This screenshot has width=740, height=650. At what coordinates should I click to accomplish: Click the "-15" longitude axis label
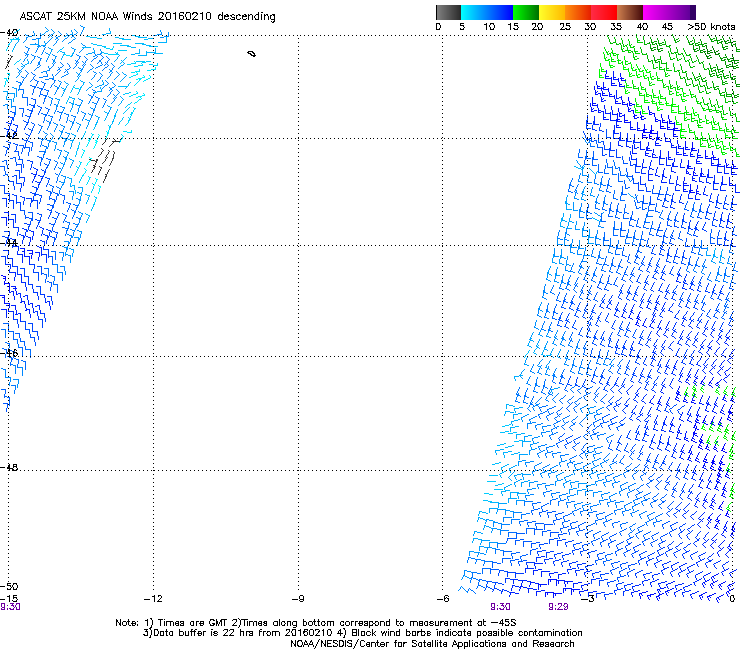click(x=9, y=599)
